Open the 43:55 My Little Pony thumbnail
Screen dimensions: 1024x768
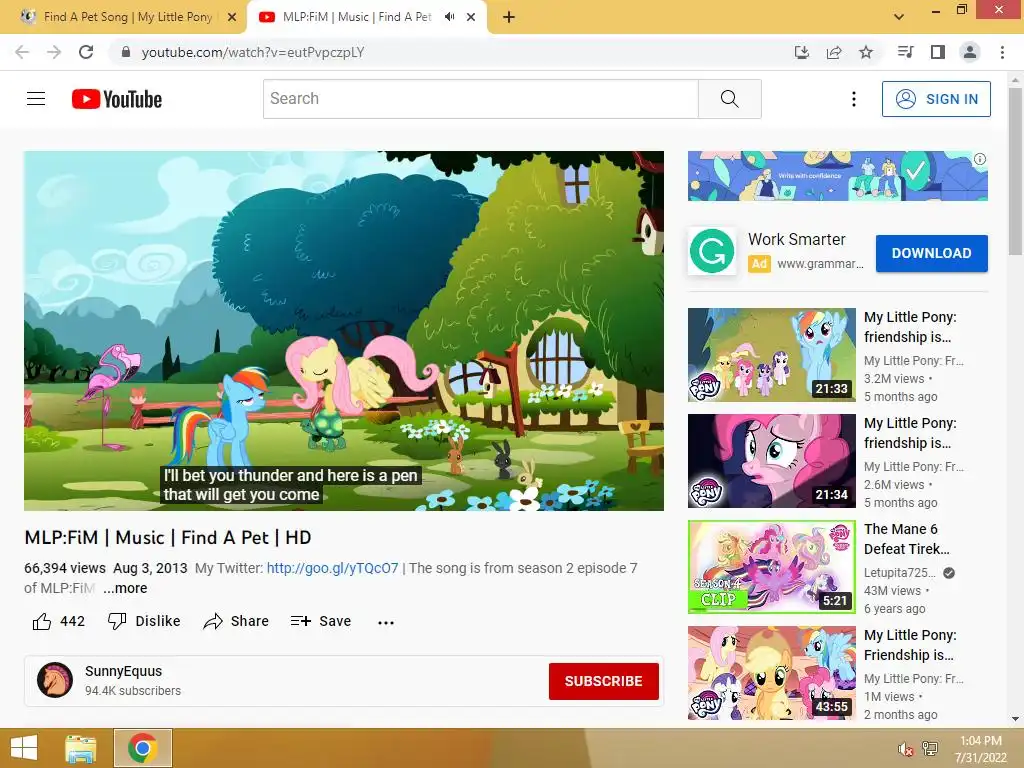click(771, 673)
